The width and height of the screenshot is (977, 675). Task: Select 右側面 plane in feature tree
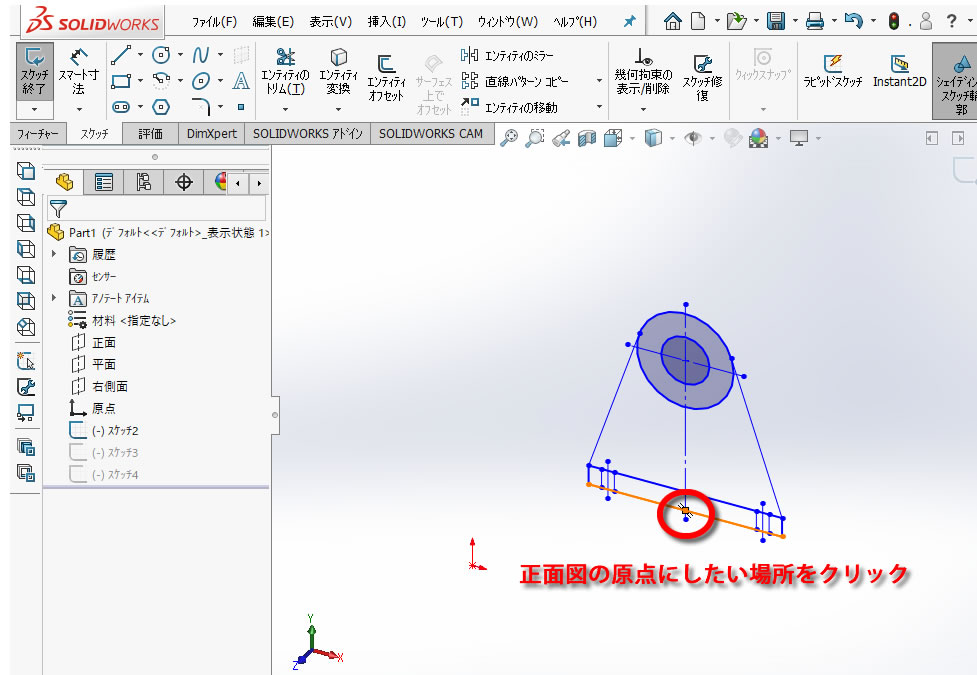tap(99, 386)
